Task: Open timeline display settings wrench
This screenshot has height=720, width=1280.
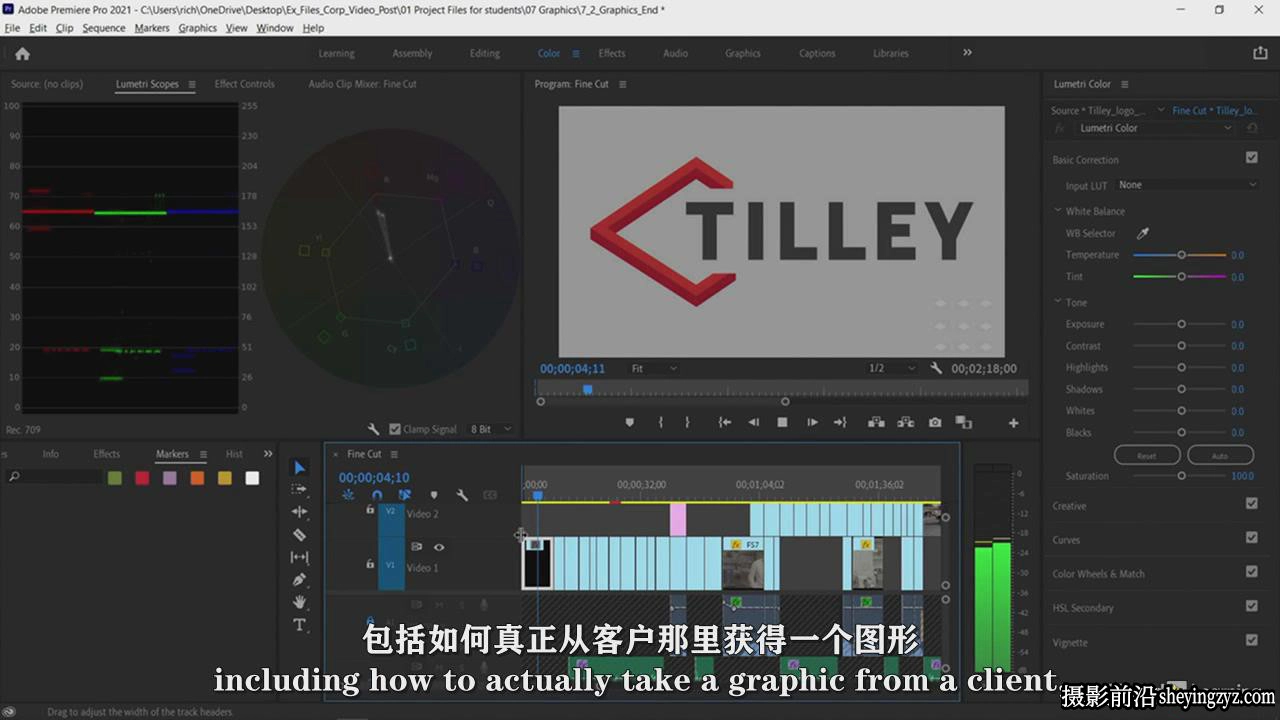Action: point(462,495)
